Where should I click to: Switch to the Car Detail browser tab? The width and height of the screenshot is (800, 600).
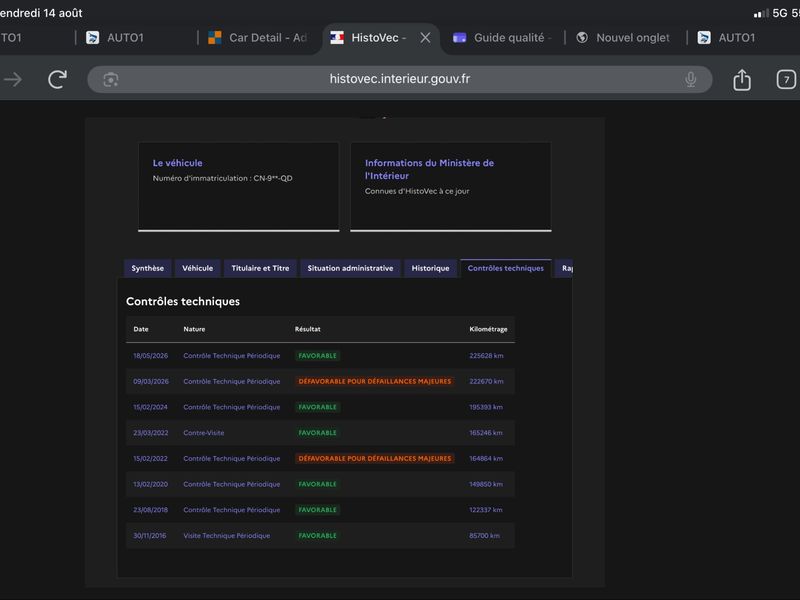(258, 38)
